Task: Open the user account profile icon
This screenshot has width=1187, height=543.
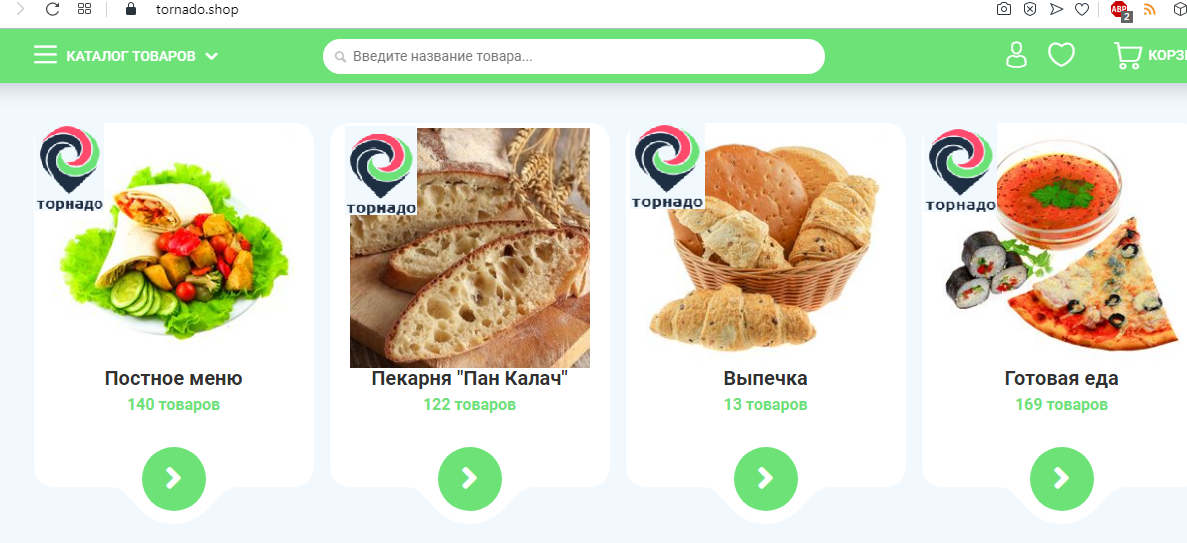Action: pos(1016,55)
